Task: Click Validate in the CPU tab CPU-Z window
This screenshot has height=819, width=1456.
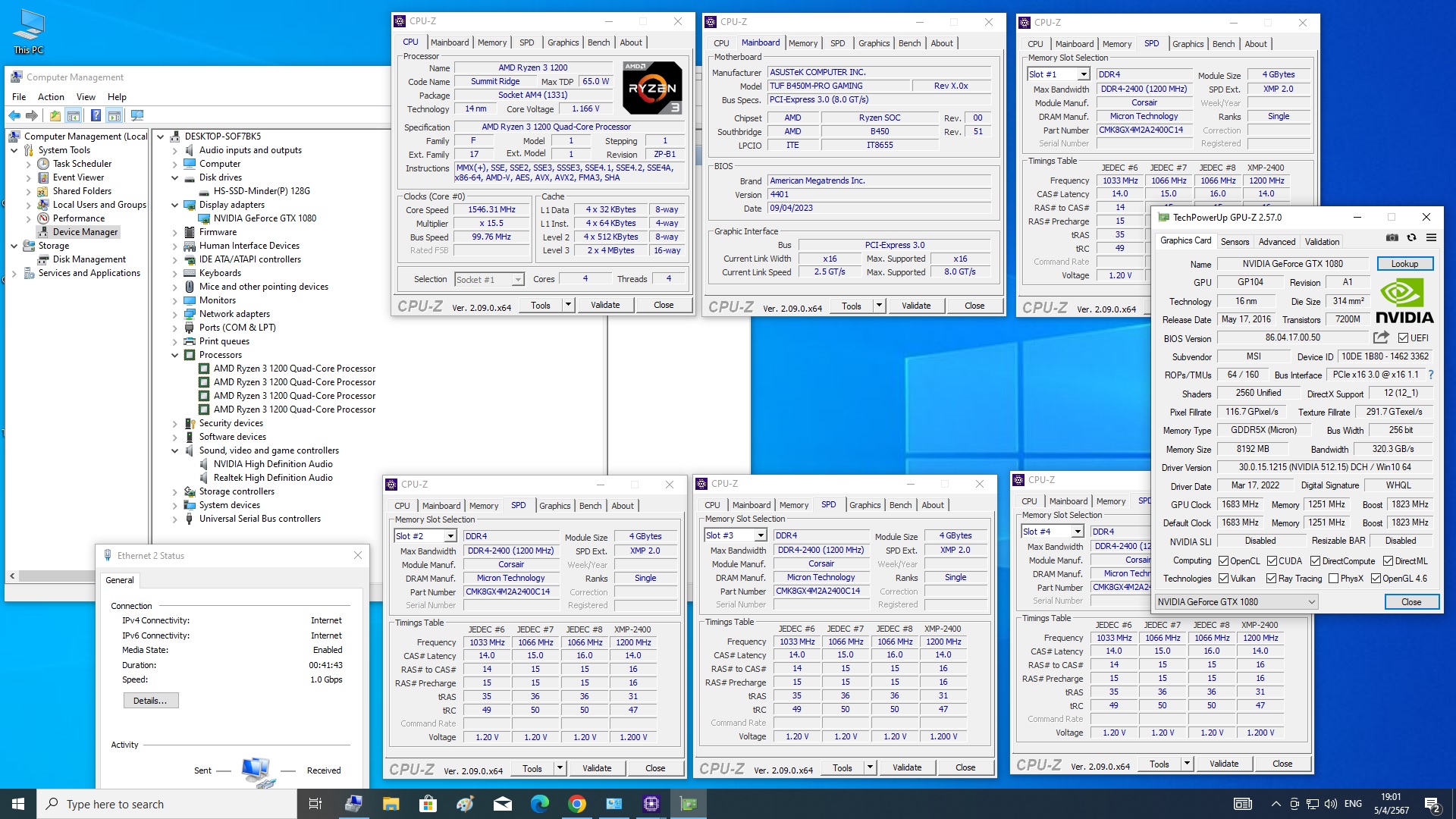Action: click(605, 305)
